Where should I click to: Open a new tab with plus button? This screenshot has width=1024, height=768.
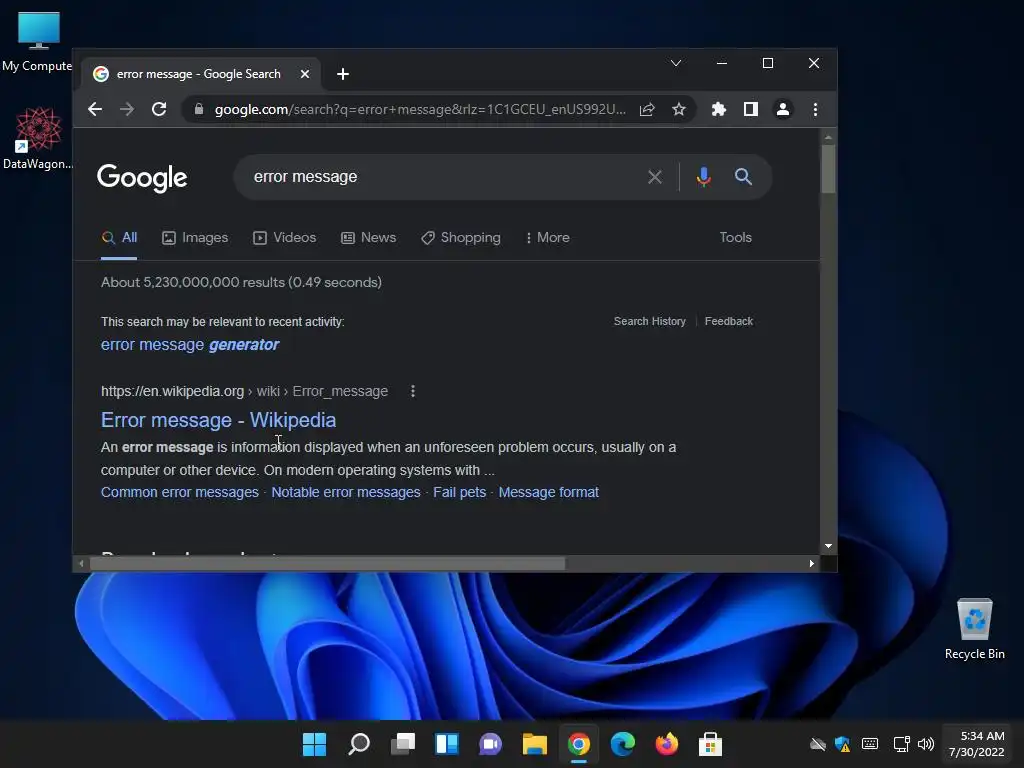tap(343, 74)
